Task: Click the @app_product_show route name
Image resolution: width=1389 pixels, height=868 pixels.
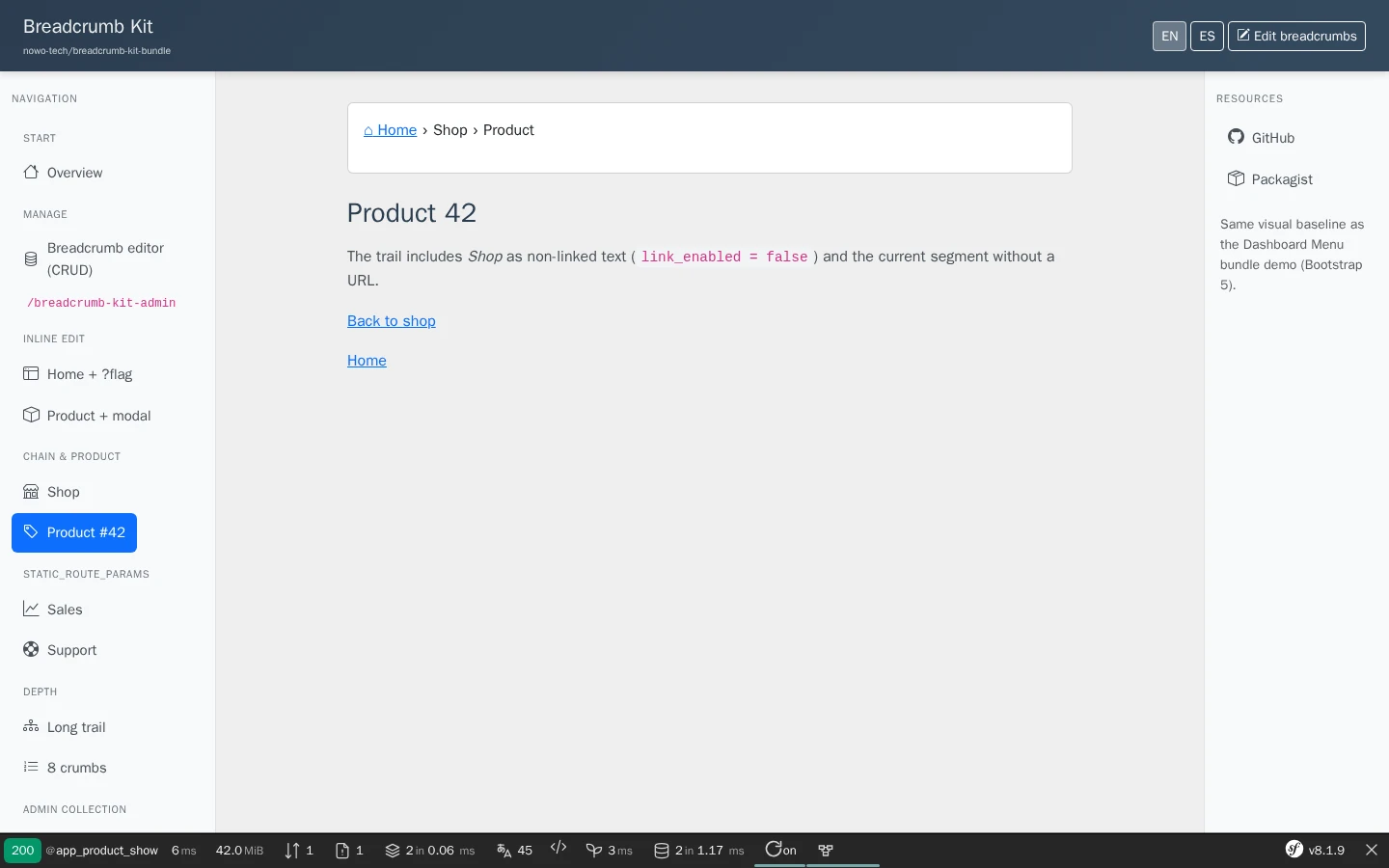Action: click(102, 851)
